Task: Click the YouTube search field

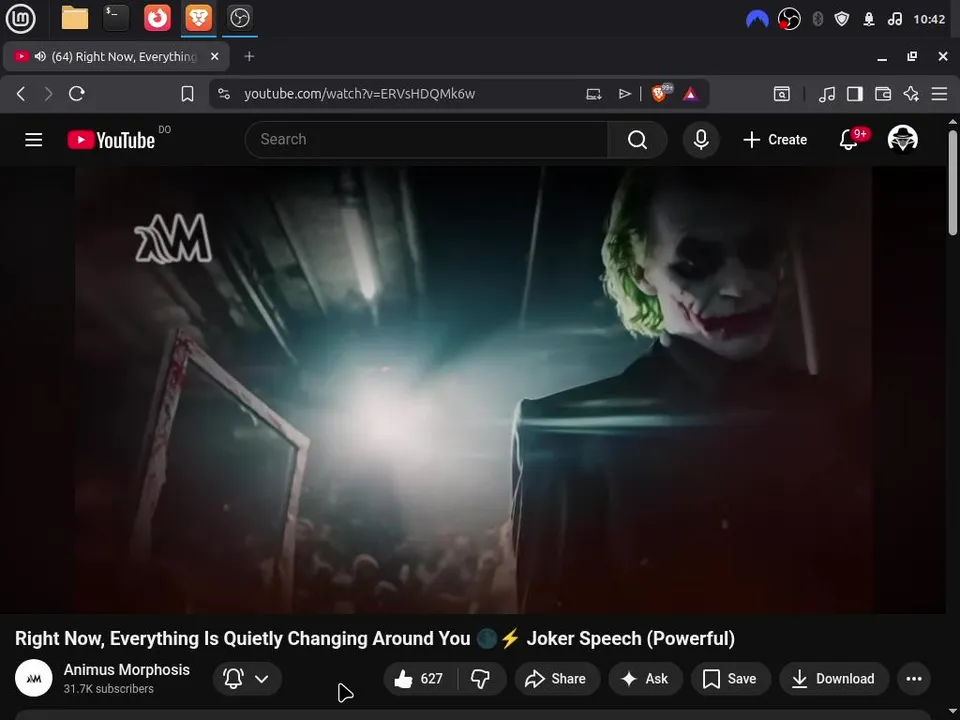Action: (x=427, y=140)
